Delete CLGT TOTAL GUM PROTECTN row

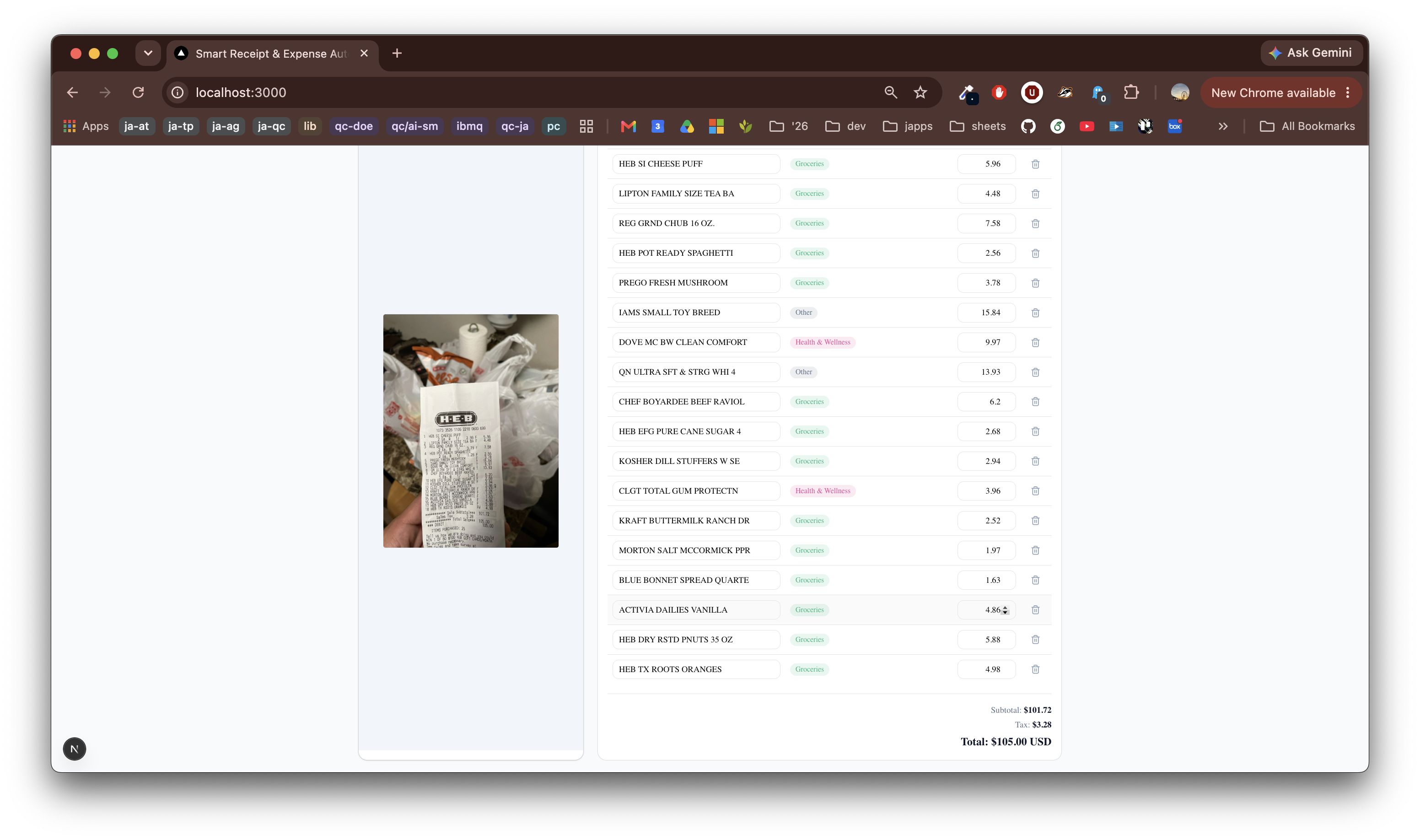1035,491
